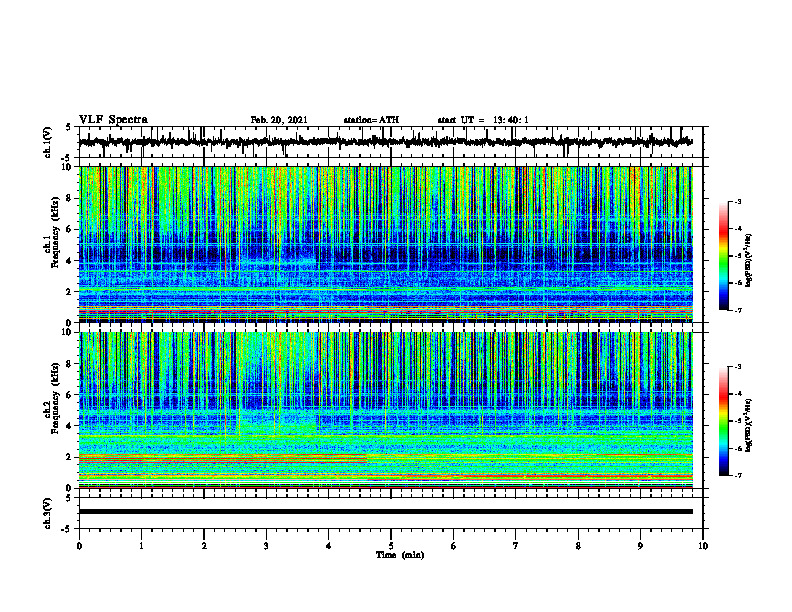Screen dimensions: 792x612
Task: Click the "10" kHz tick on ch.1 spectrogram axis
Action: pos(68,168)
